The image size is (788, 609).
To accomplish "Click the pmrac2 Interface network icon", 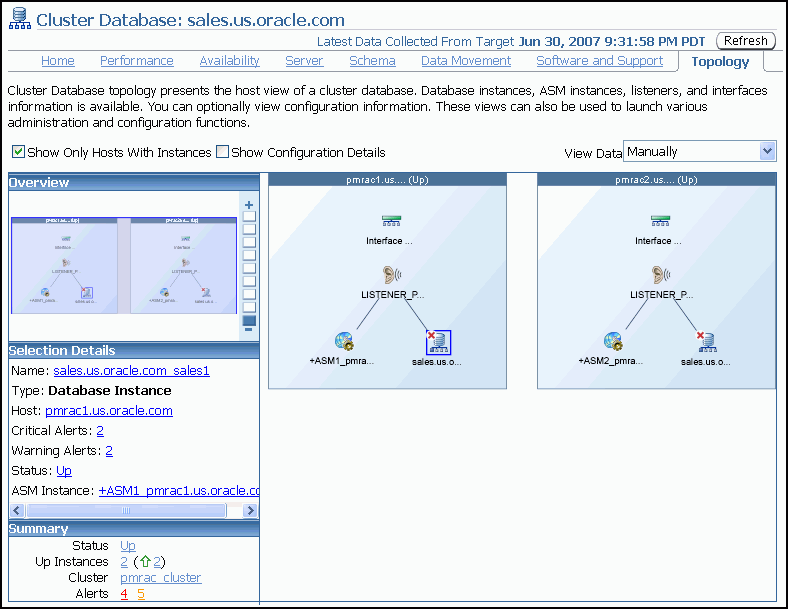I will point(658,221).
